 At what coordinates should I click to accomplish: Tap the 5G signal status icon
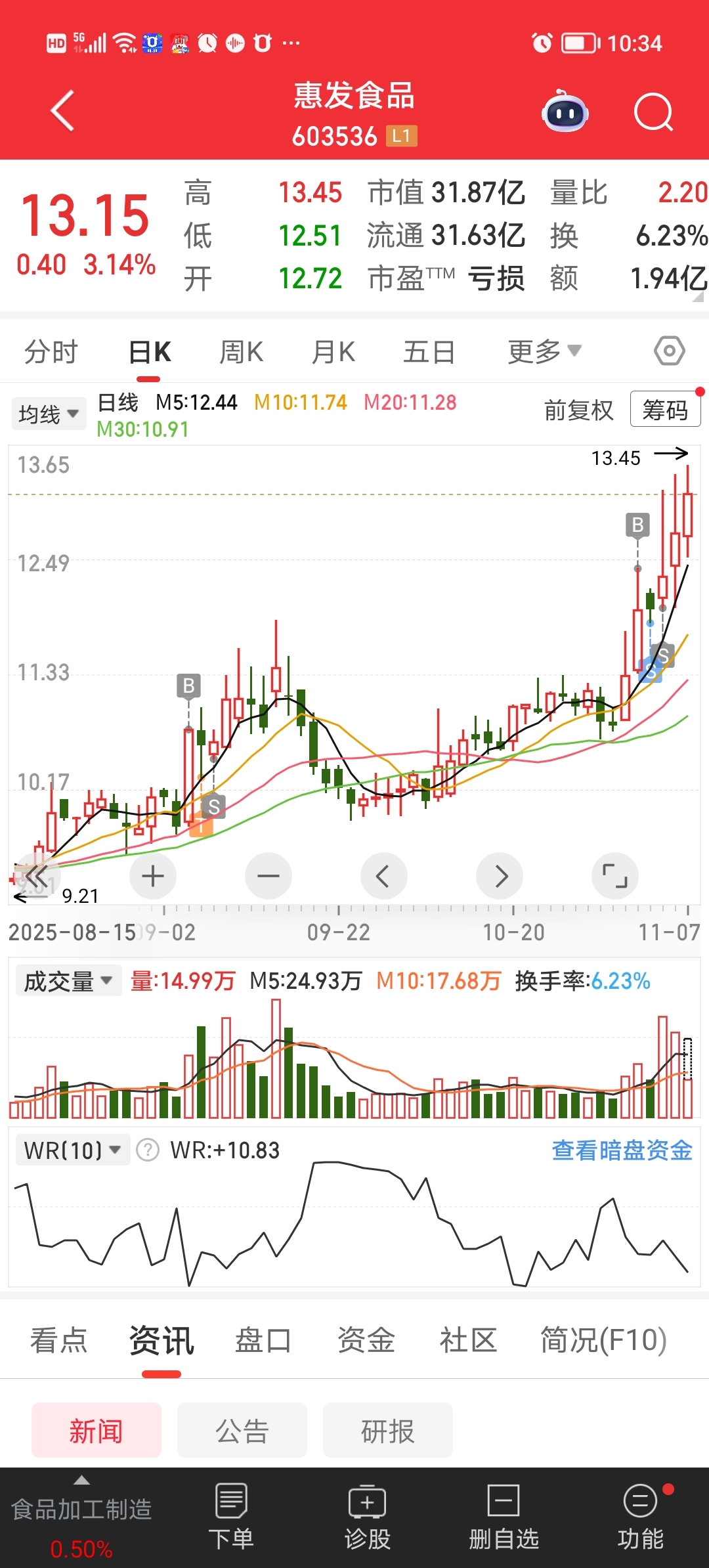click(89, 43)
